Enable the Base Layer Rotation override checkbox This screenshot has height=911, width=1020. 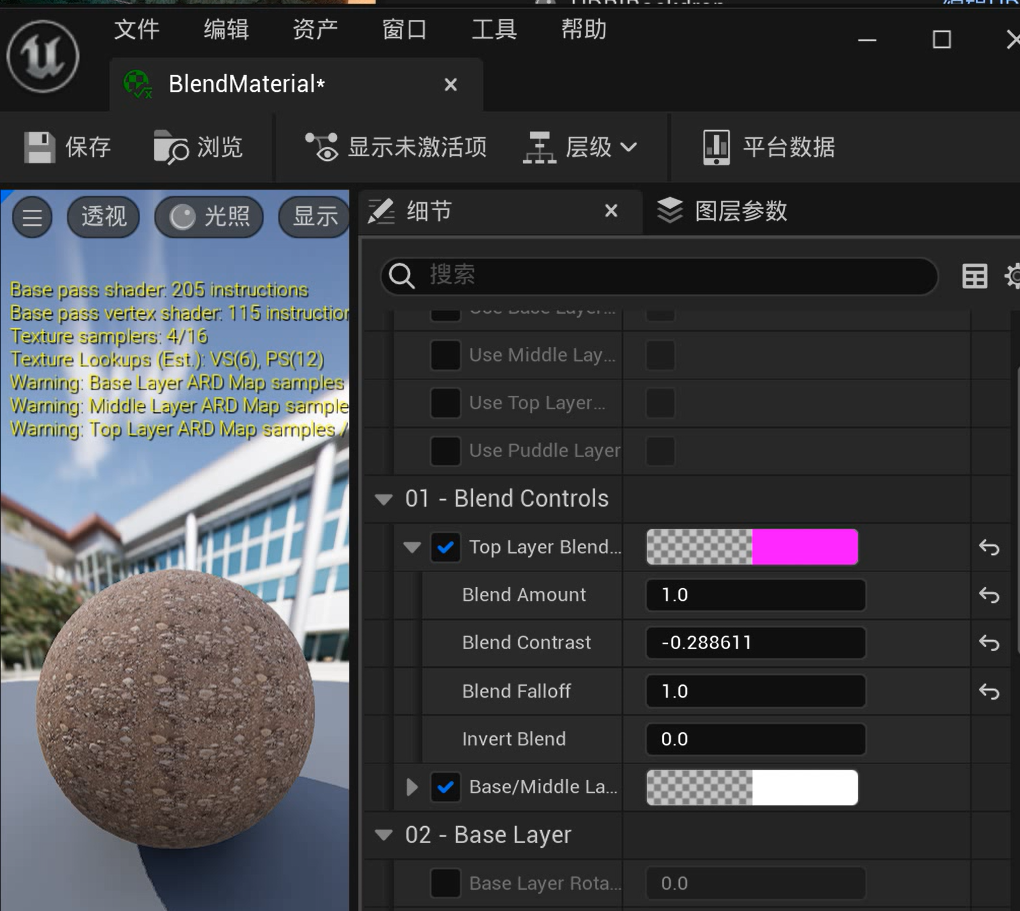coord(446,883)
